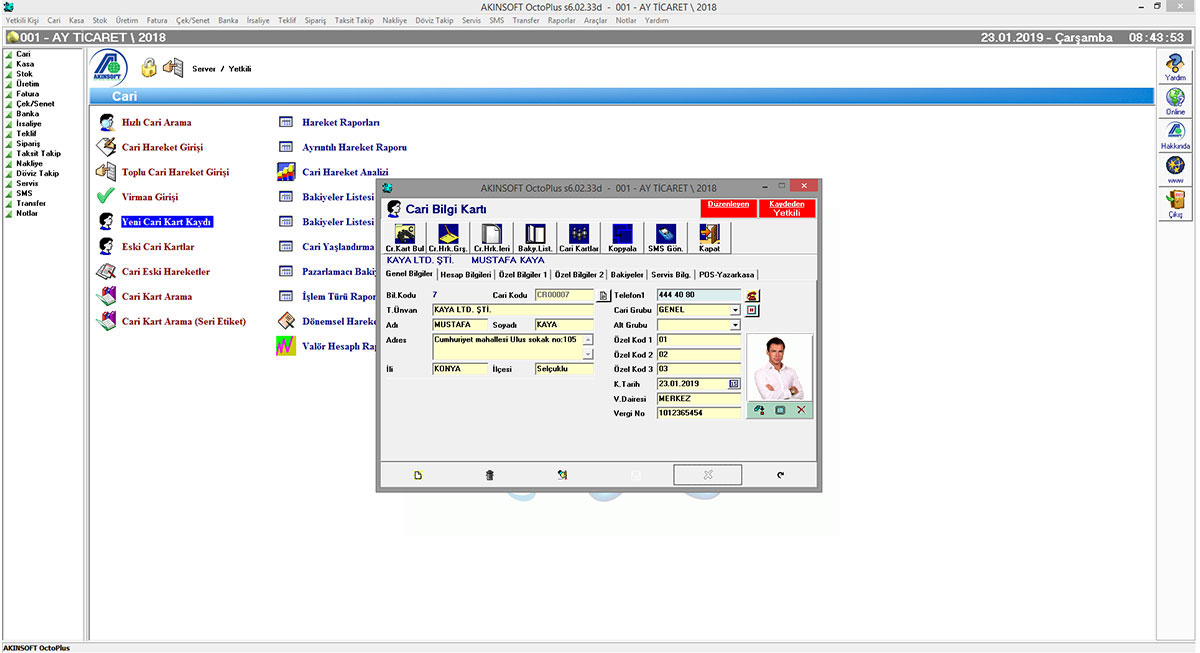Open Cr.Hrk.Grş. from the card toolbar
The image size is (1200, 653).
click(448, 238)
